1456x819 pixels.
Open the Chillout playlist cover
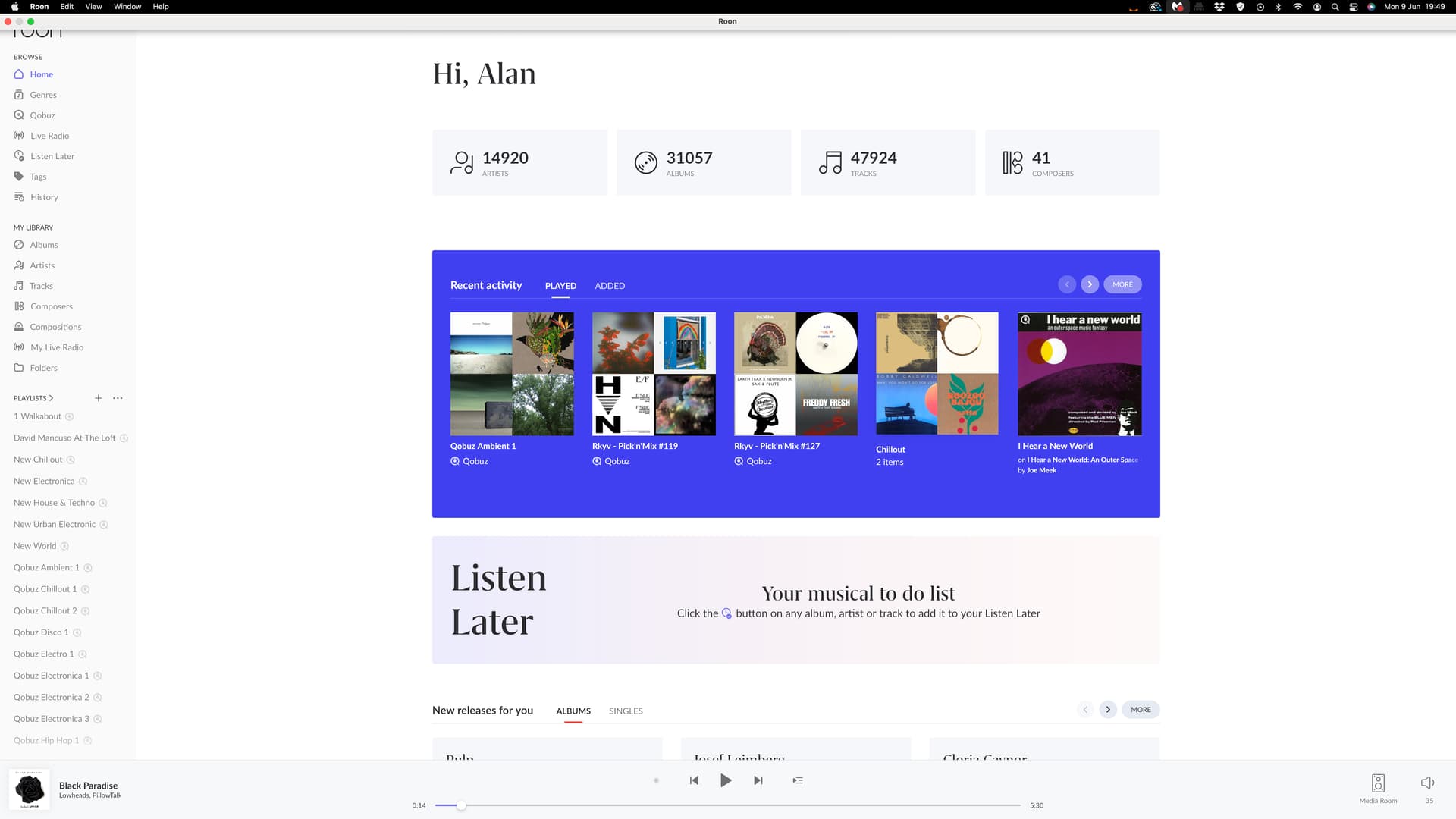tap(937, 374)
